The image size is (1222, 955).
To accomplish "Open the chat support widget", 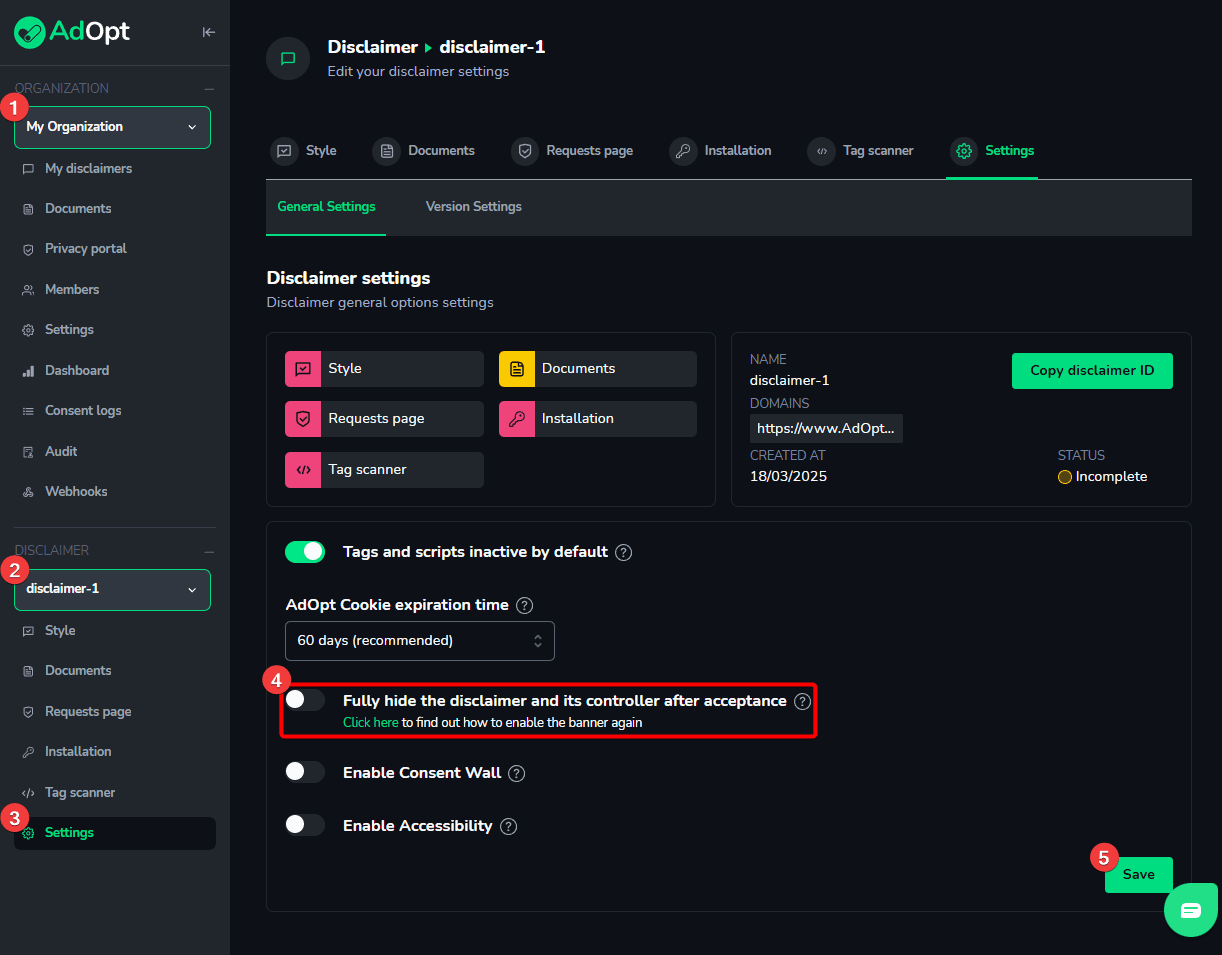I will tap(1191, 910).
